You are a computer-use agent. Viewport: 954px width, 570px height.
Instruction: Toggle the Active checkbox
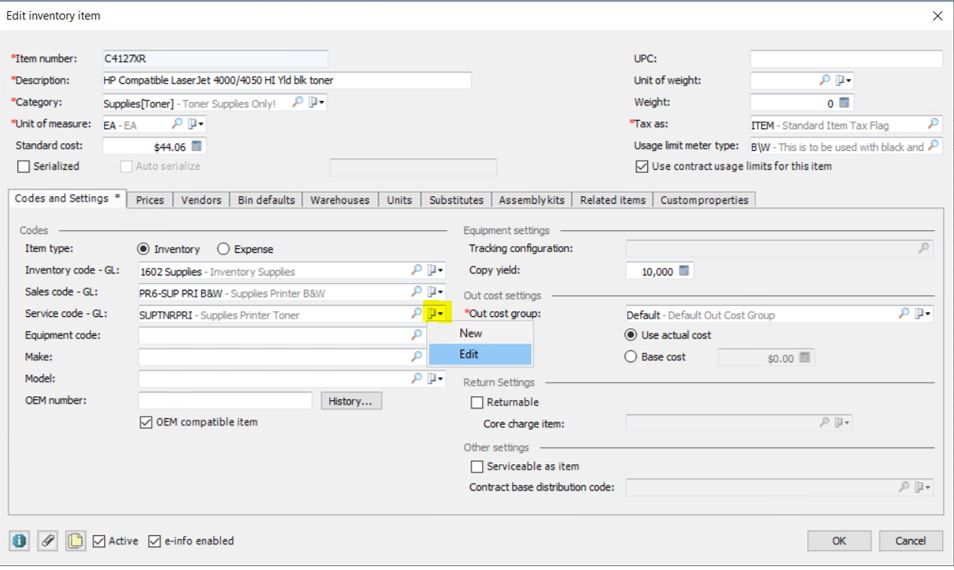pos(99,541)
